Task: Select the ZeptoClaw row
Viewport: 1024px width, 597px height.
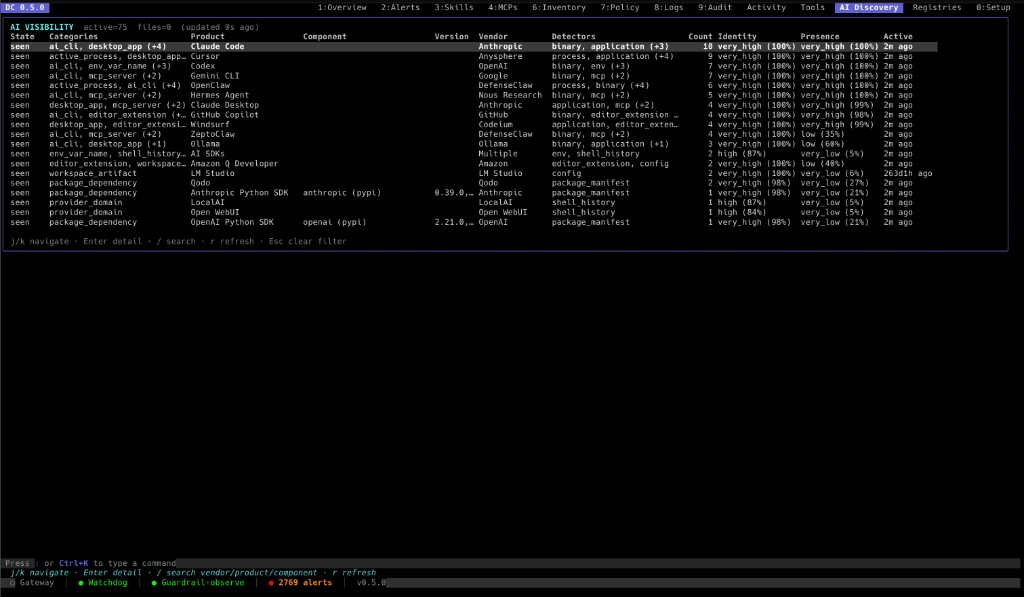Action: tap(473, 135)
